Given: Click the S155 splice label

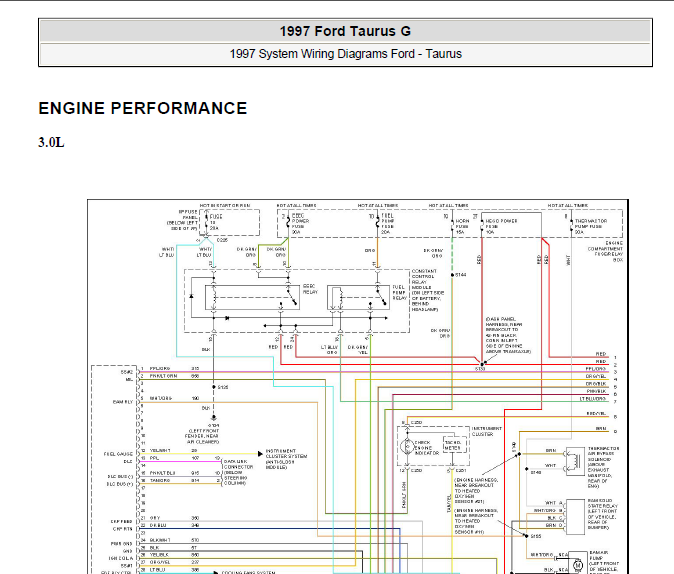Looking at the screenshot, I should point(536,536).
